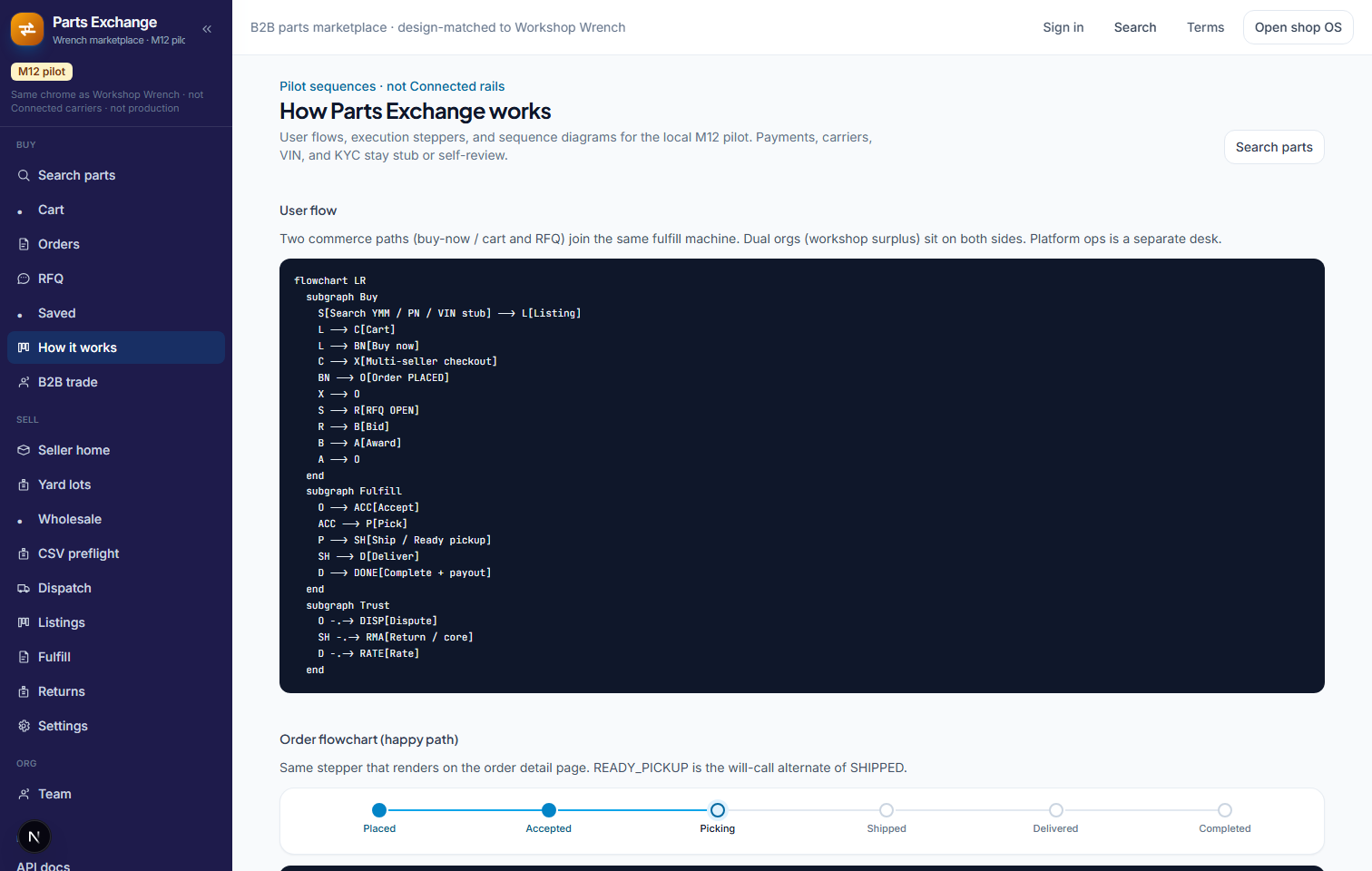Open the Dispatch sidebar entry

[x=116, y=588]
